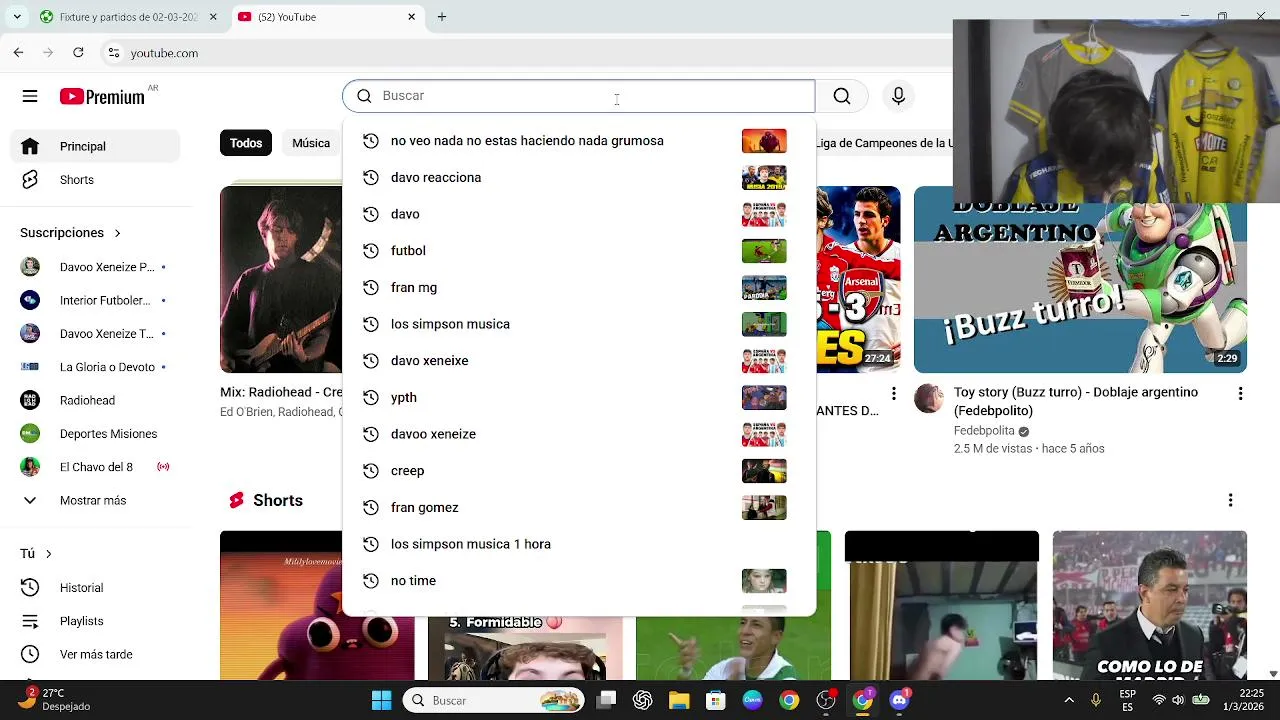Switch to the (52) YouTube browser tab
1280x720 pixels.
[x=326, y=17]
